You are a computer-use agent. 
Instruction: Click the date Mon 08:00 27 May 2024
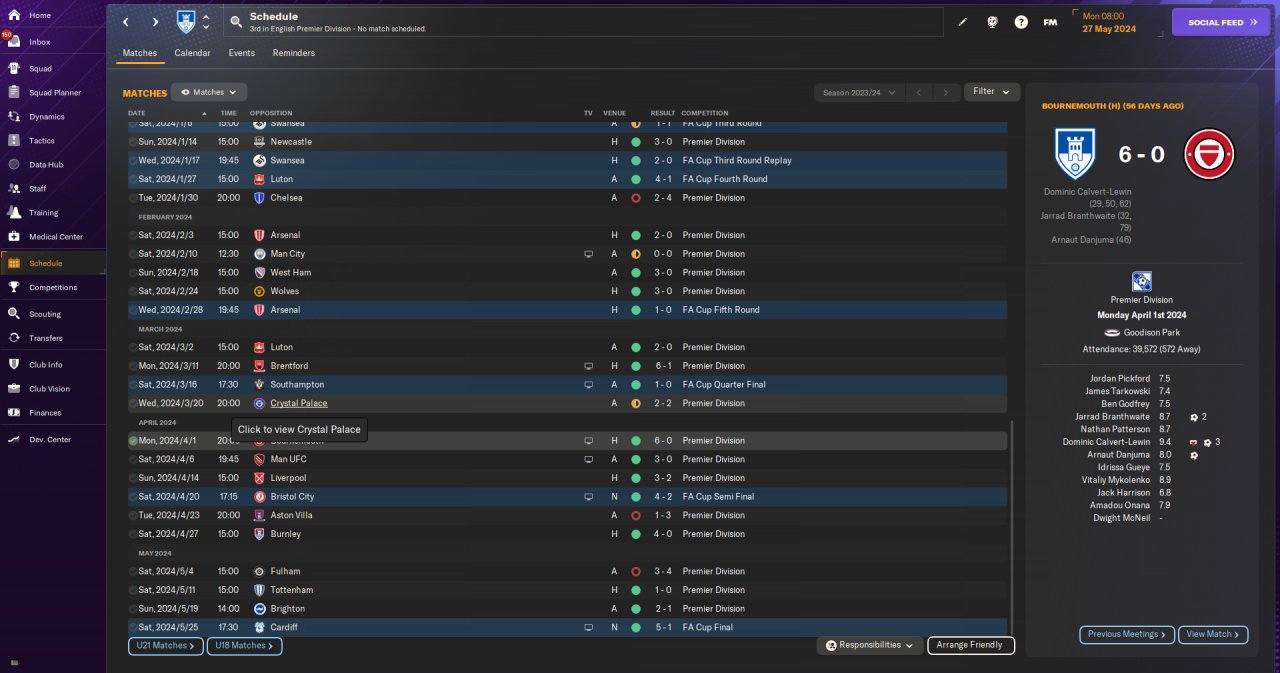click(1111, 22)
